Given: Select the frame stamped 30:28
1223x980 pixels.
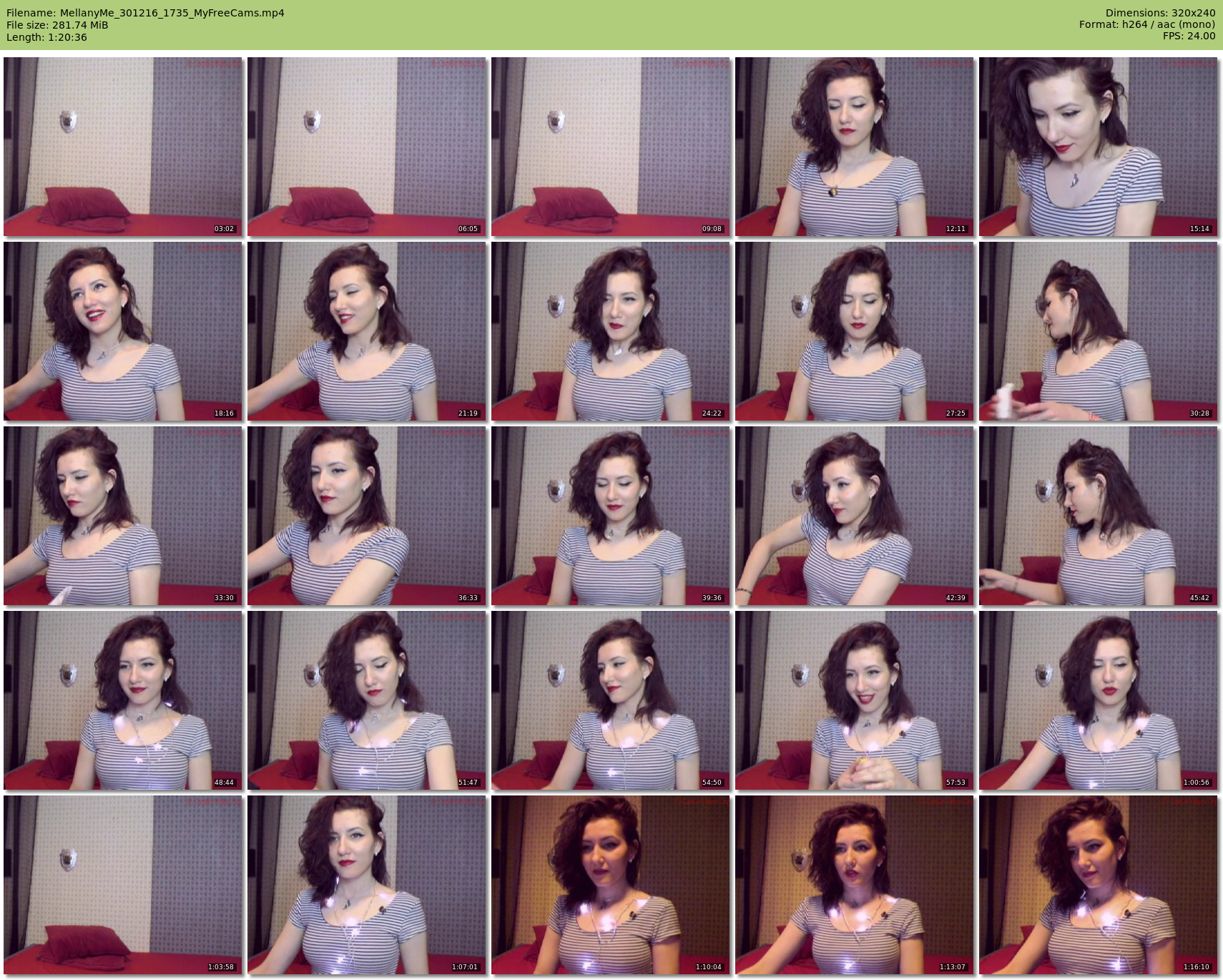Looking at the screenshot, I should click(x=1099, y=331).
